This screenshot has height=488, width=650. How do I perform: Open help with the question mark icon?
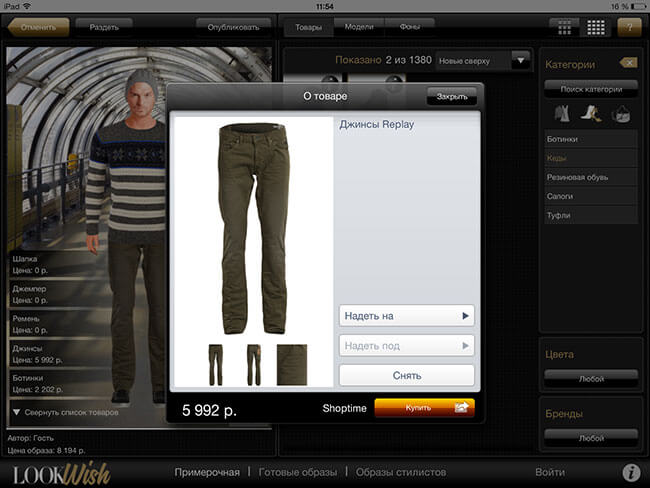click(x=629, y=27)
